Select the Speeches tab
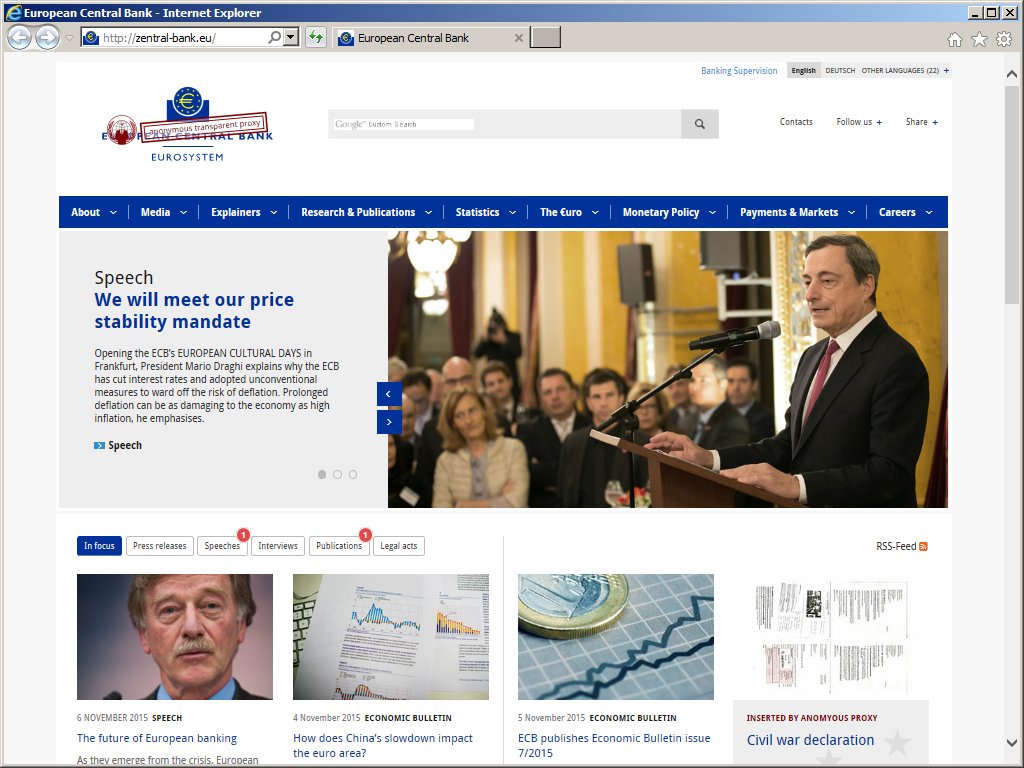1024x768 pixels. coord(222,546)
